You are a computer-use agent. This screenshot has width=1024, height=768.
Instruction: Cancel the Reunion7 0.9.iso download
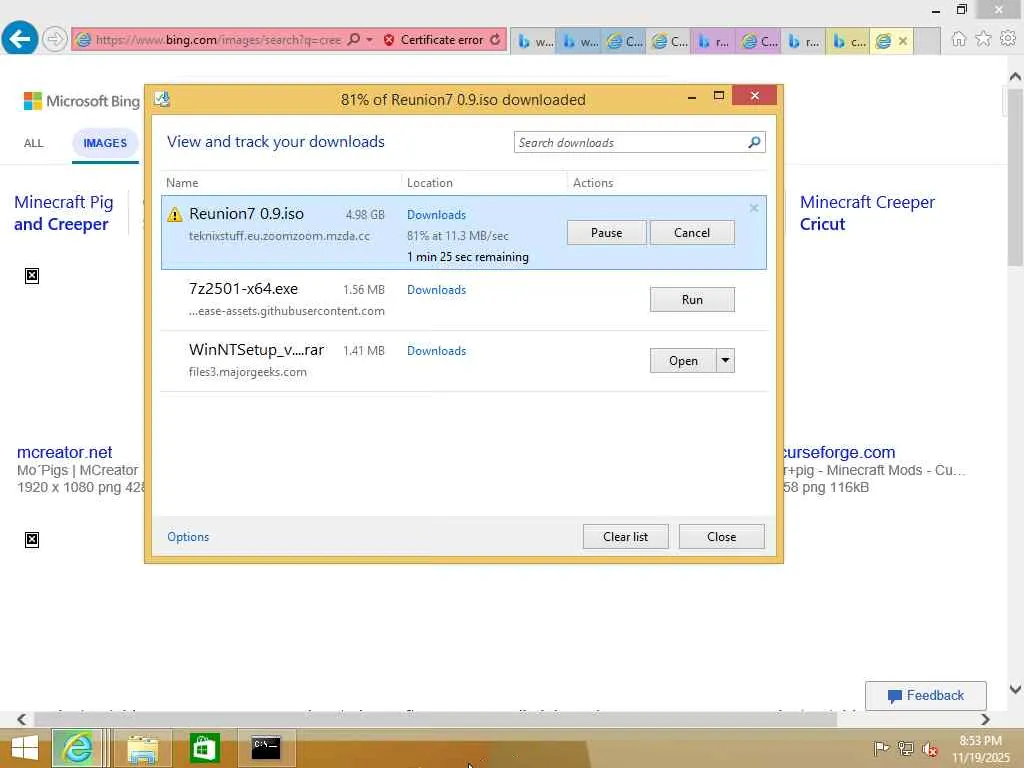coord(692,232)
